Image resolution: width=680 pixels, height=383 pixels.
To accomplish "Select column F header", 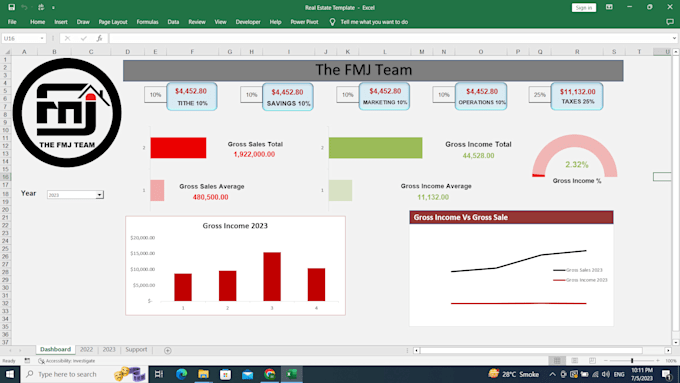I will (x=192, y=52).
